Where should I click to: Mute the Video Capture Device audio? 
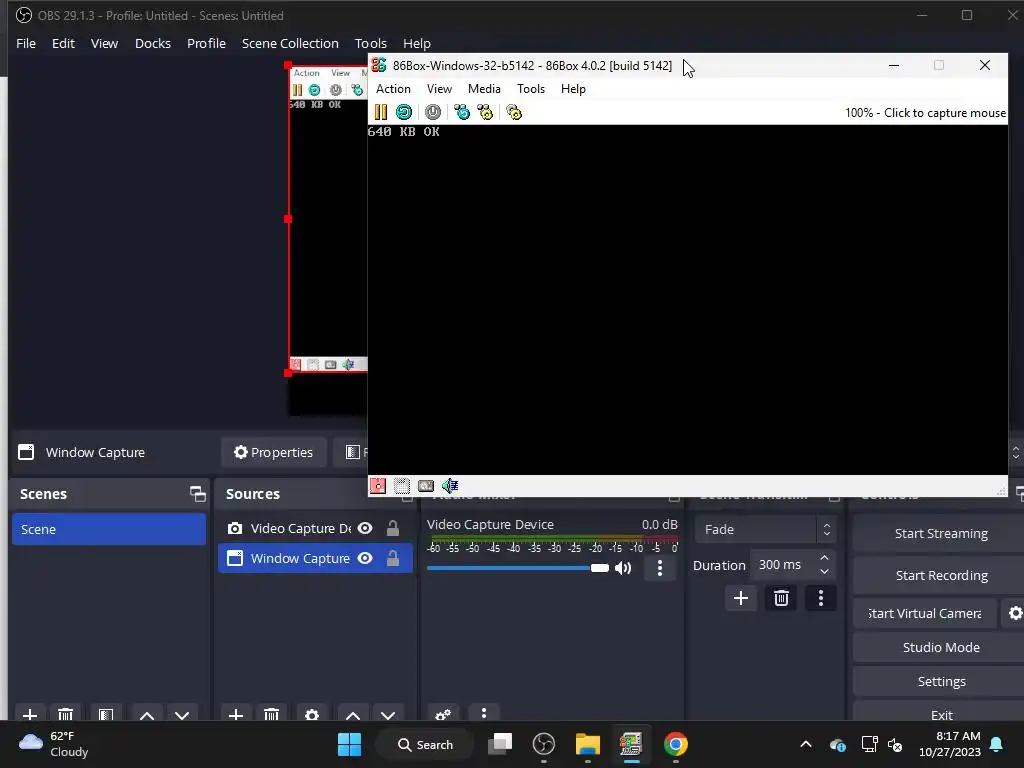click(x=623, y=568)
